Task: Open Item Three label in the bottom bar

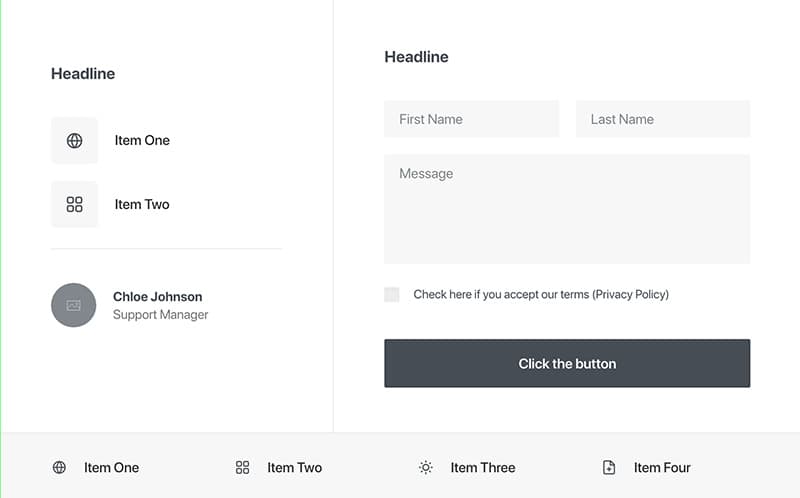Action: click(x=483, y=467)
